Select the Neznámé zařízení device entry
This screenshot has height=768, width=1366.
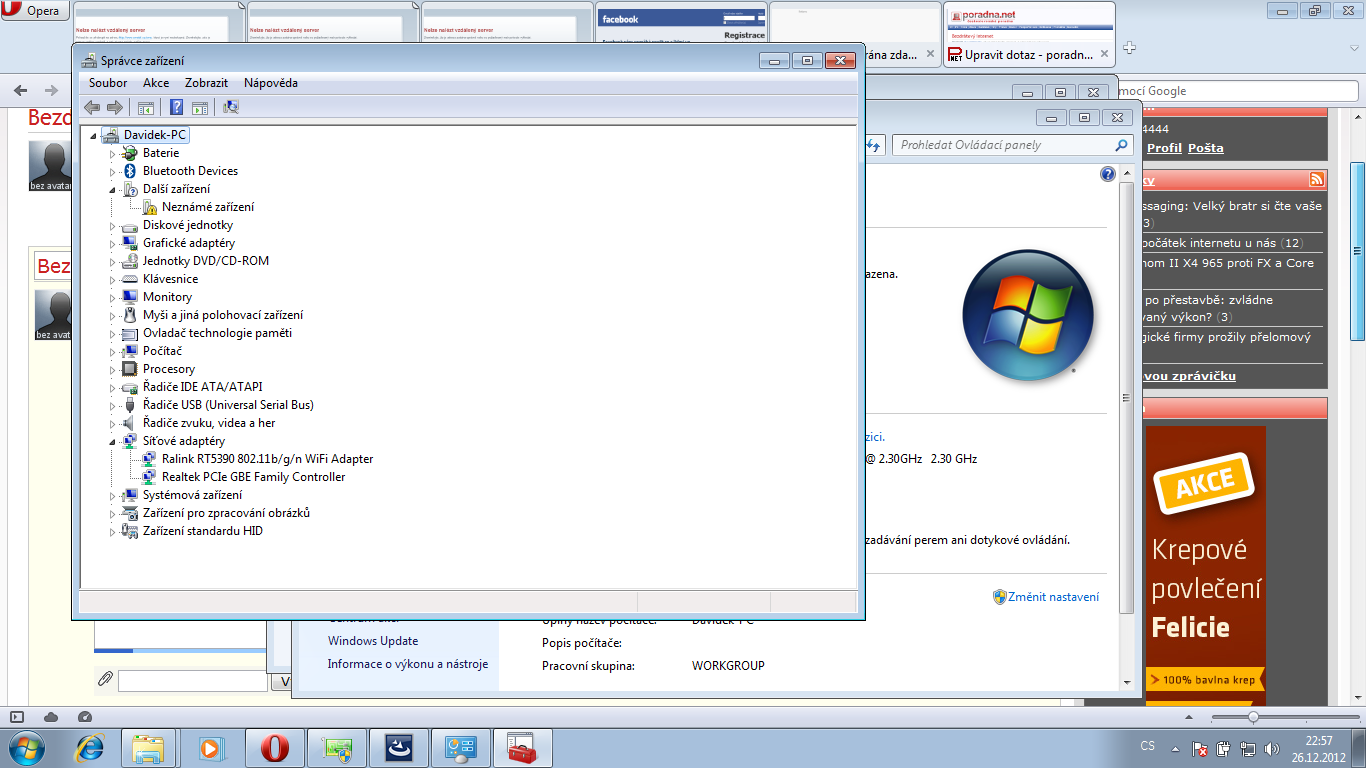point(208,207)
